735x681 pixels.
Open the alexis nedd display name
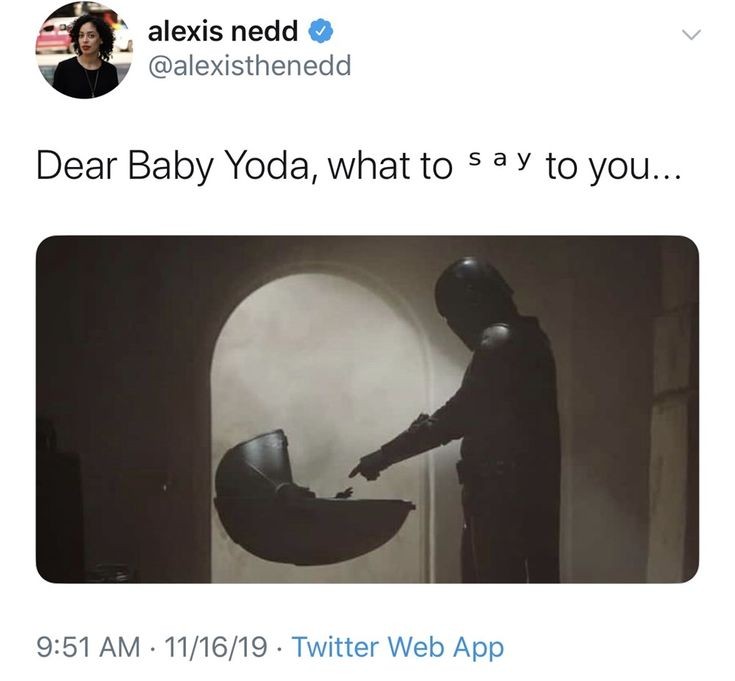click(223, 31)
